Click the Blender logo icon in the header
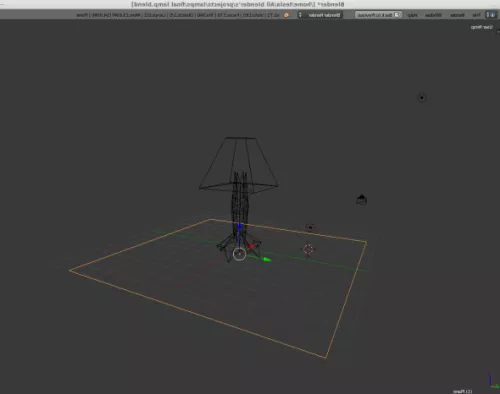The height and width of the screenshot is (394, 500). click(287, 15)
